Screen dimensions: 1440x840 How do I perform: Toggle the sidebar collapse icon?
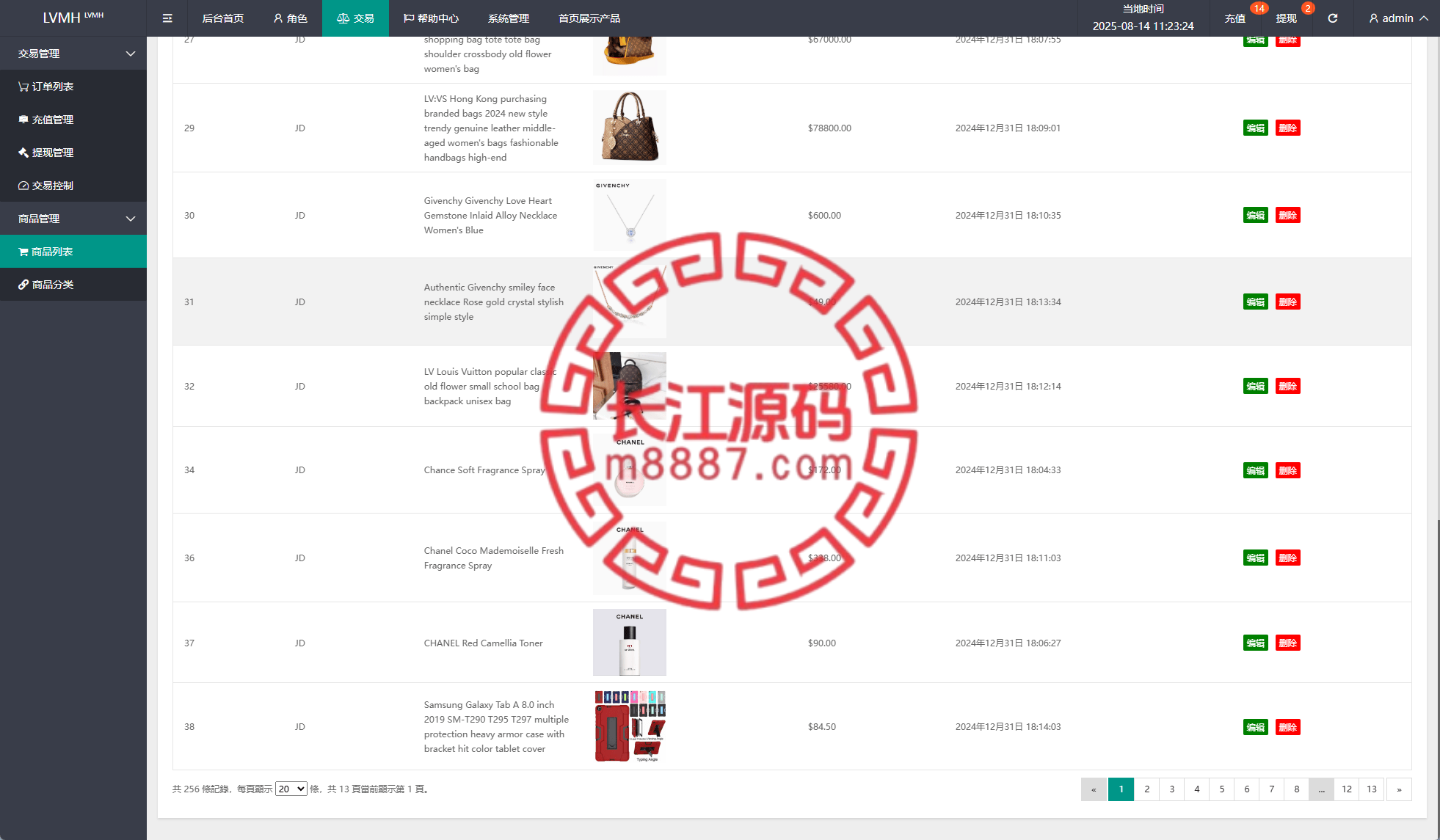tap(167, 18)
